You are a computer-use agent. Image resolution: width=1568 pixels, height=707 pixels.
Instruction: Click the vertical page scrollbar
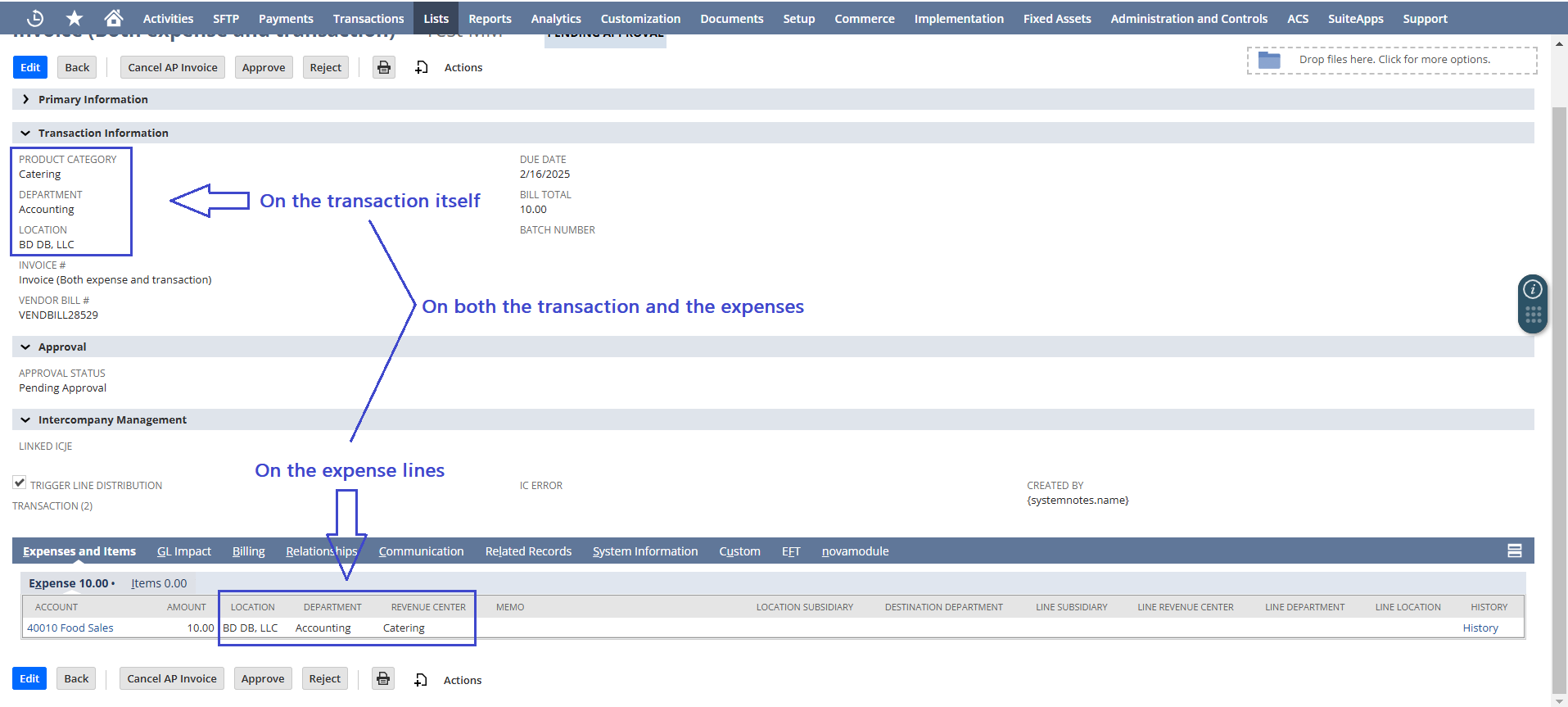pyautogui.click(x=1559, y=369)
